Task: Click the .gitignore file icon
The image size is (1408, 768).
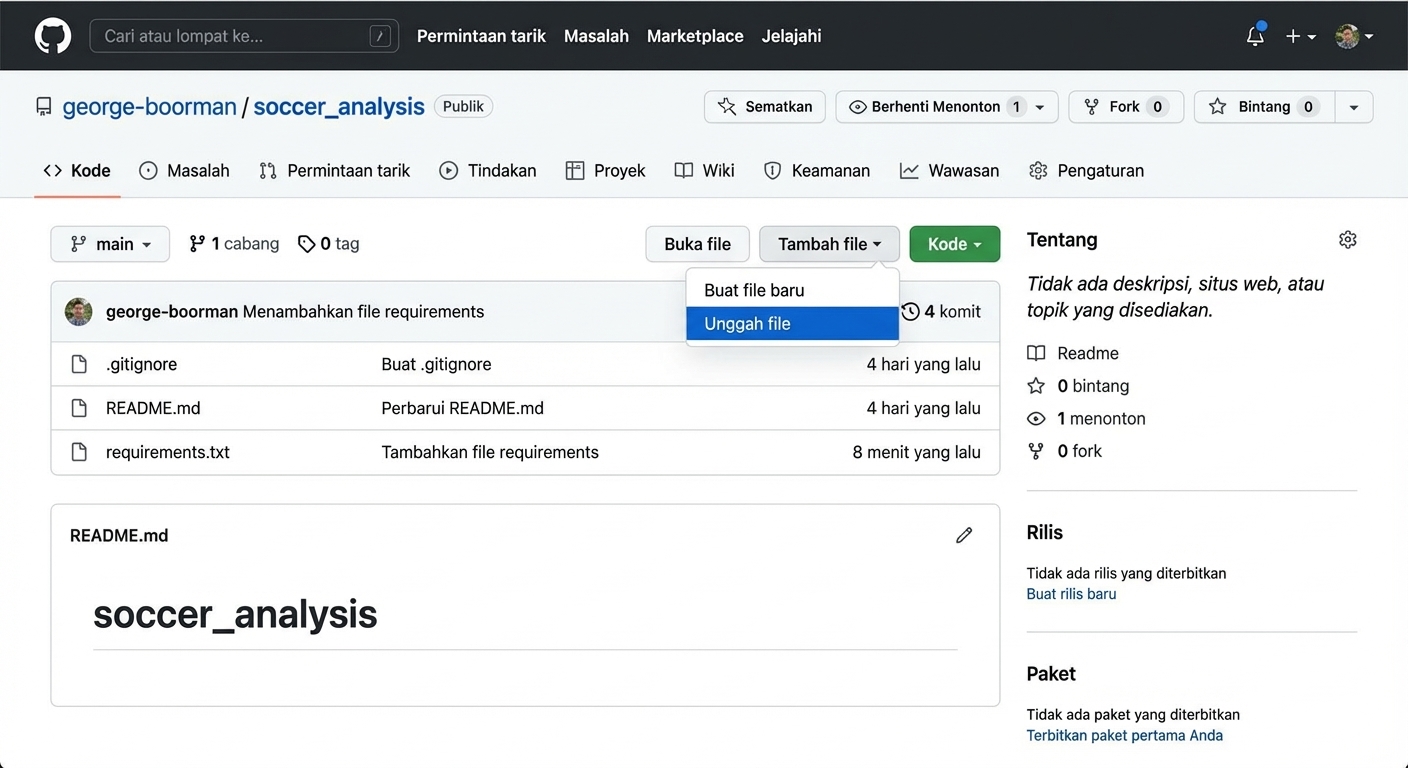Action: [79, 364]
